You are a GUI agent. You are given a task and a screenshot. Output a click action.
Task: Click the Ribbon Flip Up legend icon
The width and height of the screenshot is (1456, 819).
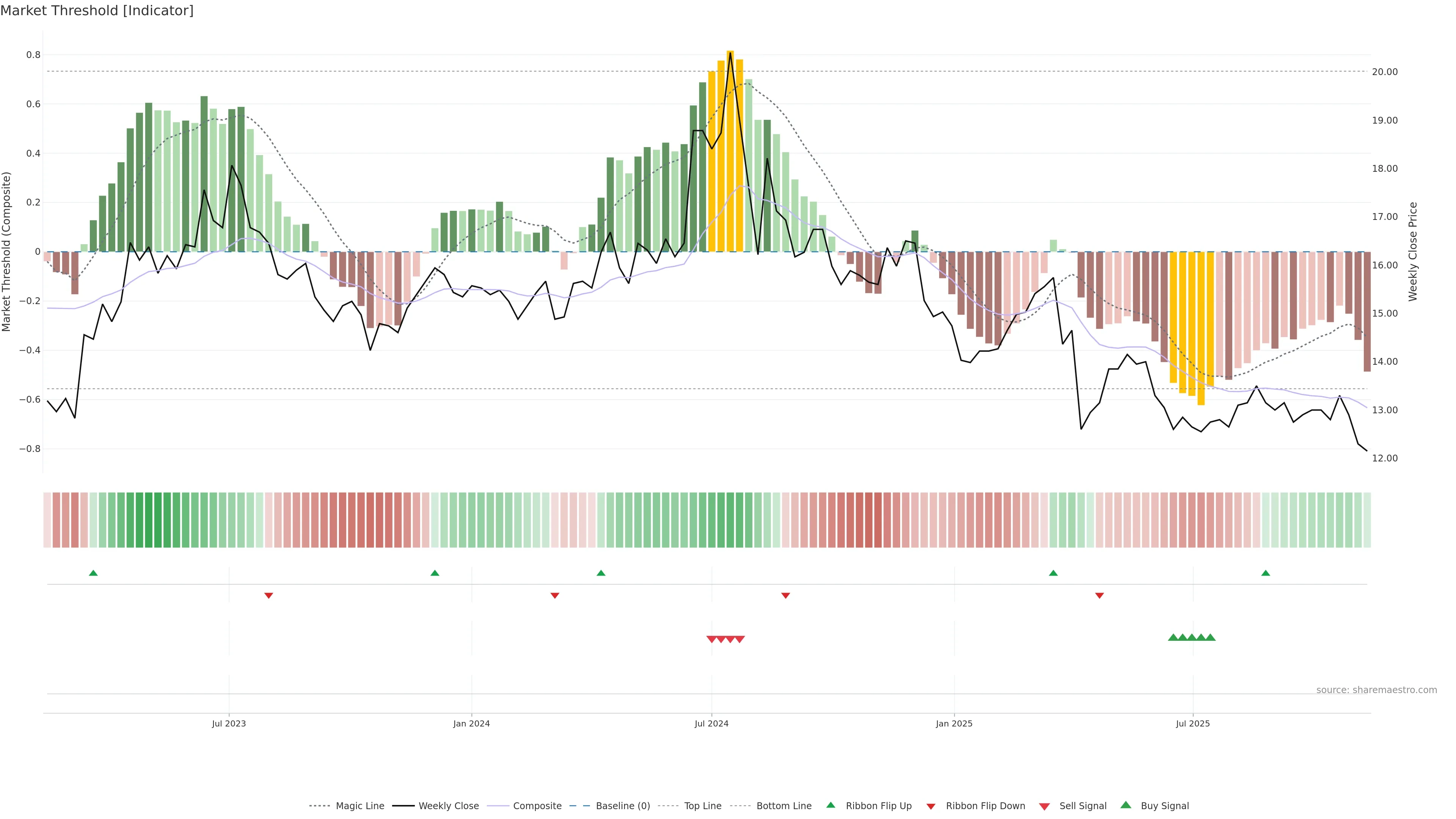pyautogui.click(x=830, y=805)
